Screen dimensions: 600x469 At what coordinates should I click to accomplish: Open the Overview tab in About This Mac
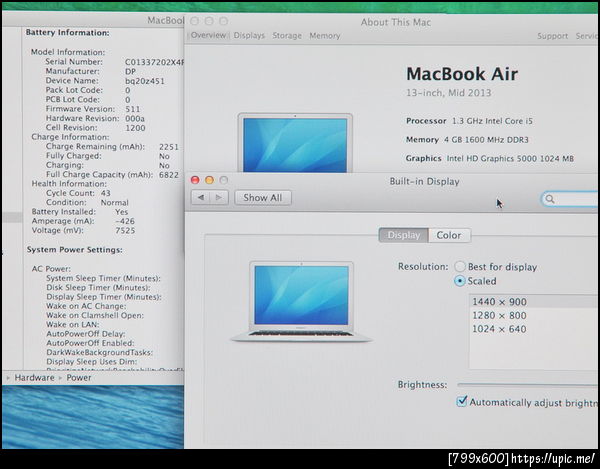tap(208, 35)
